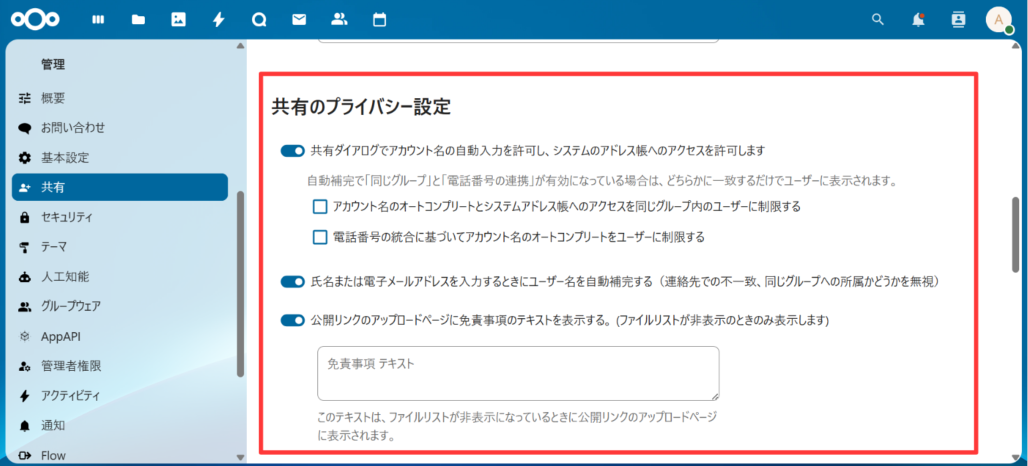This screenshot has height=466, width=1028.
Task: Go to 基本設定 settings section
Action: coord(64,158)
